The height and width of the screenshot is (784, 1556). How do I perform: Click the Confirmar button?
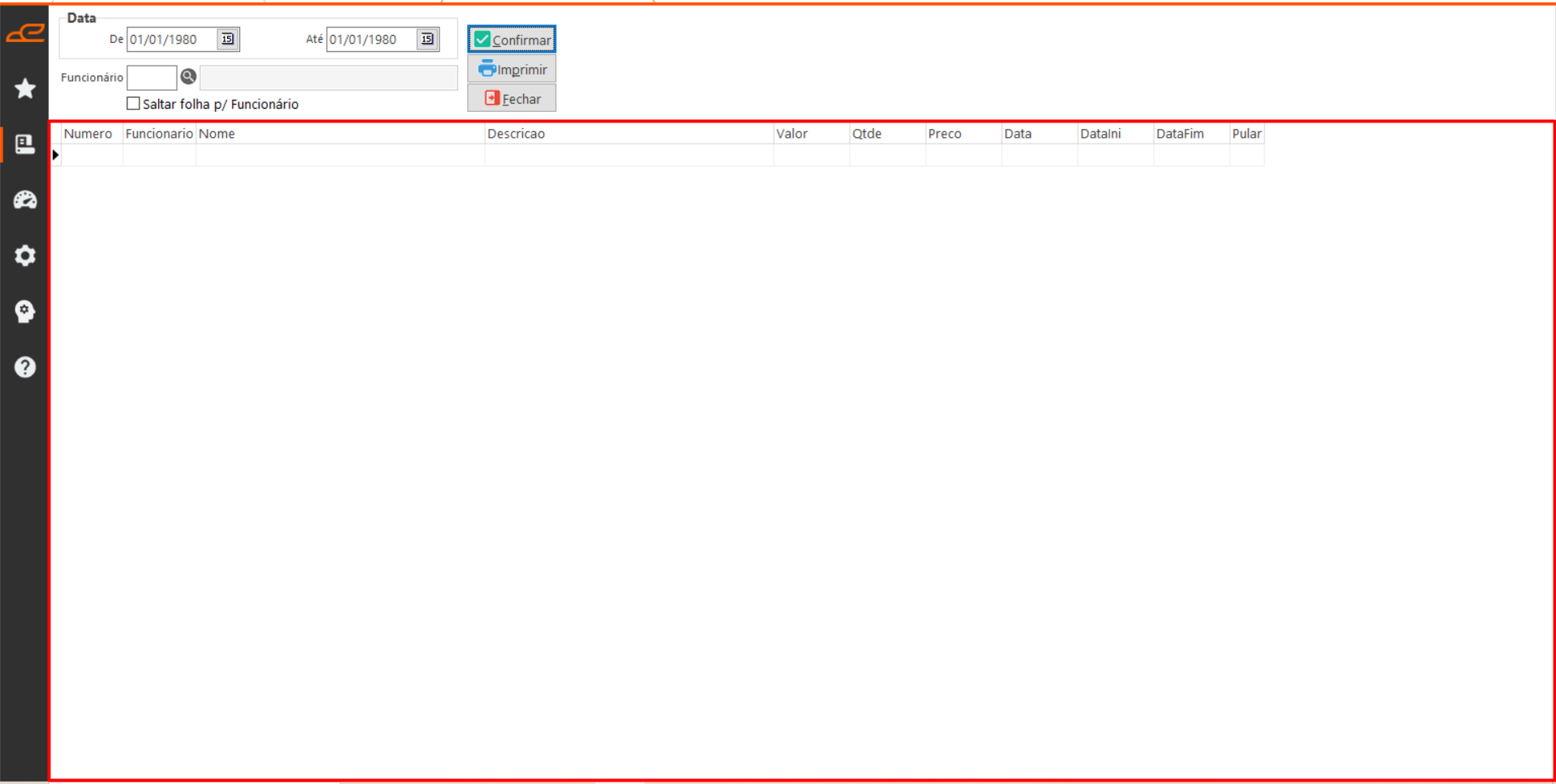(512, 40)
